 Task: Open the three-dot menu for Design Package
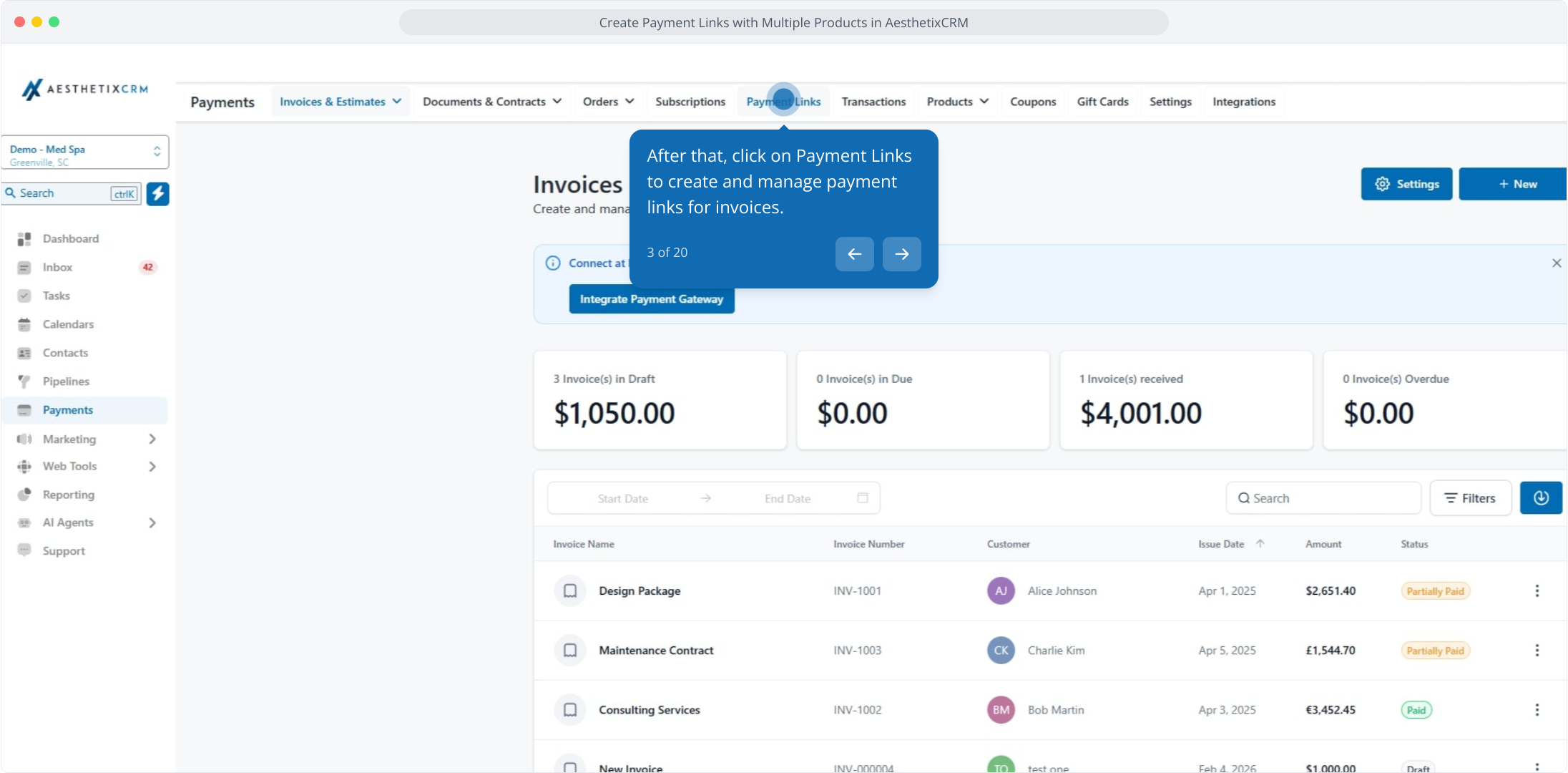(1537, 591)
